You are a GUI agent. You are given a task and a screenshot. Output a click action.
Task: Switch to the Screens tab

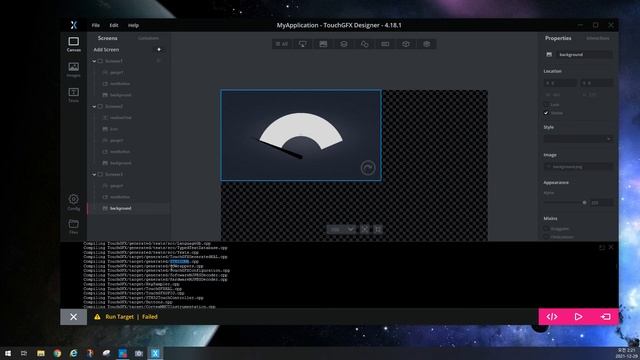108,38
